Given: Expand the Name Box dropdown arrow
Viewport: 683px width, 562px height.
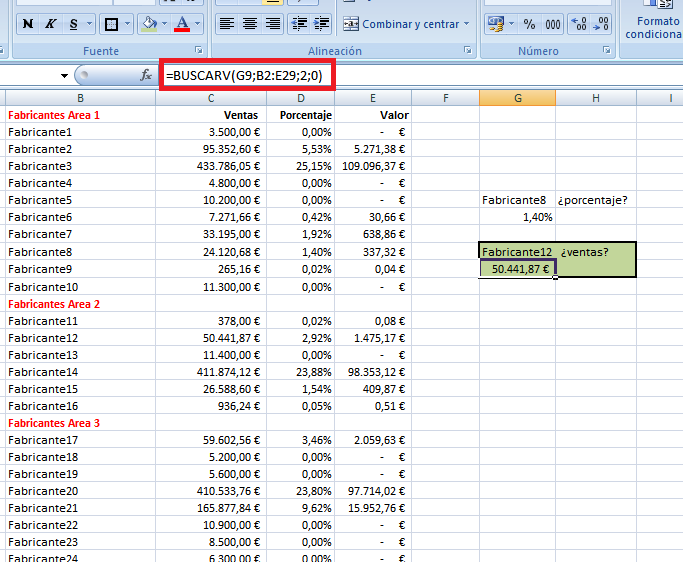Looking at the screenshot, I should coord(65,75).
